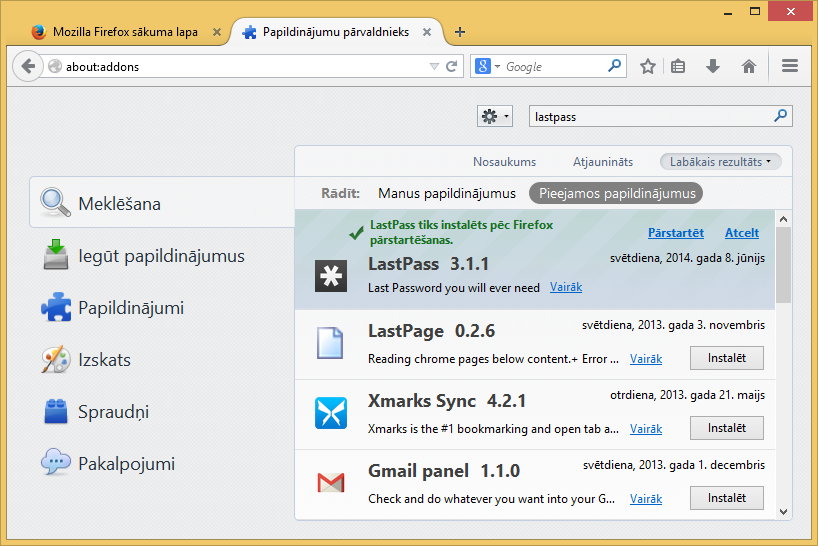Image resolution: width=818 pixels, height=546 pixels.
Task: Select the Gmail panel 1.1.0 title
Action: tap(444, 471)
